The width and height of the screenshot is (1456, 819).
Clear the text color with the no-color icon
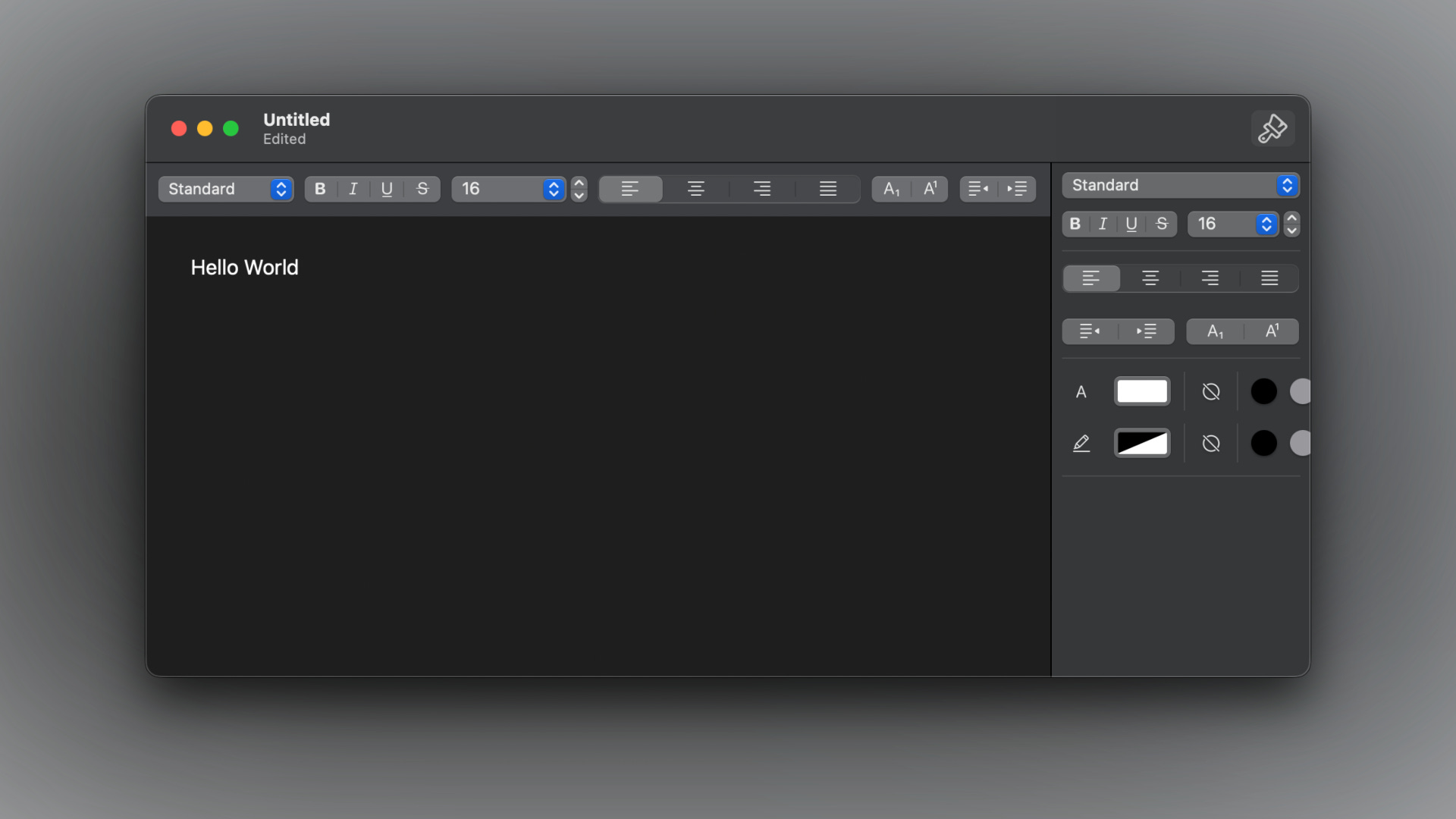coord(1211,392)
